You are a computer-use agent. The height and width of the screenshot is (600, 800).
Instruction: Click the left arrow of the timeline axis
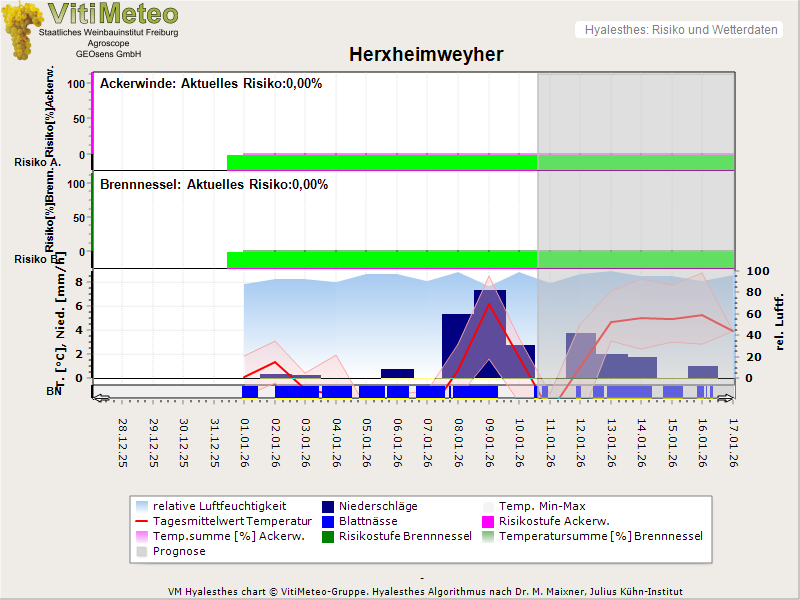pyautogui.click(x=99, y=399)
